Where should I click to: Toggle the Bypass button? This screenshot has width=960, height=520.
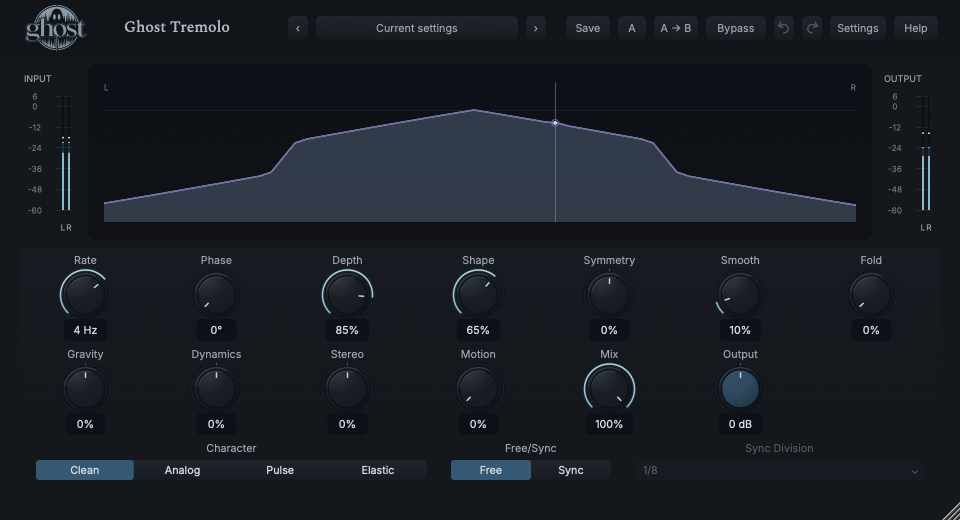point(735,28)
